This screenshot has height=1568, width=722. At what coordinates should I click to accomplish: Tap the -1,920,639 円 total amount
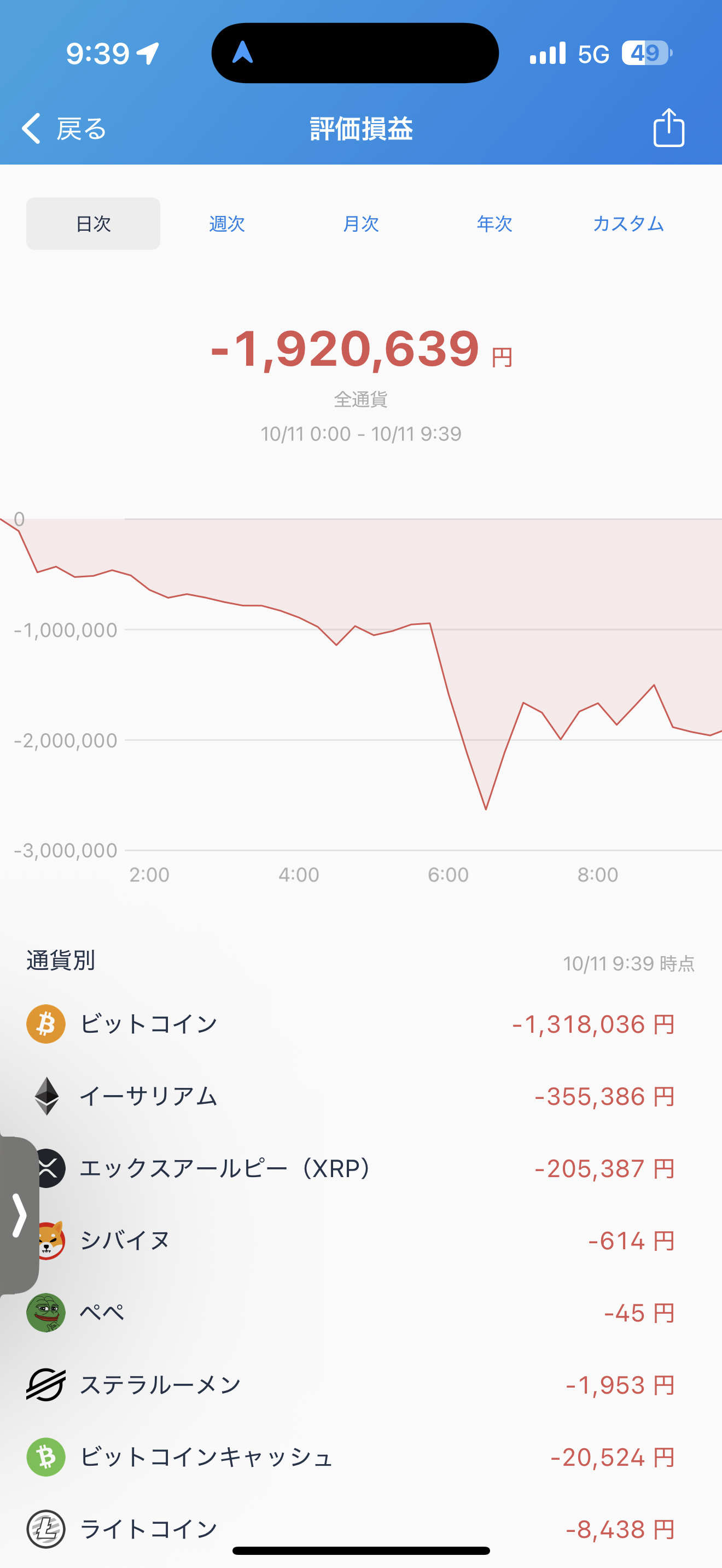point(361,349)
